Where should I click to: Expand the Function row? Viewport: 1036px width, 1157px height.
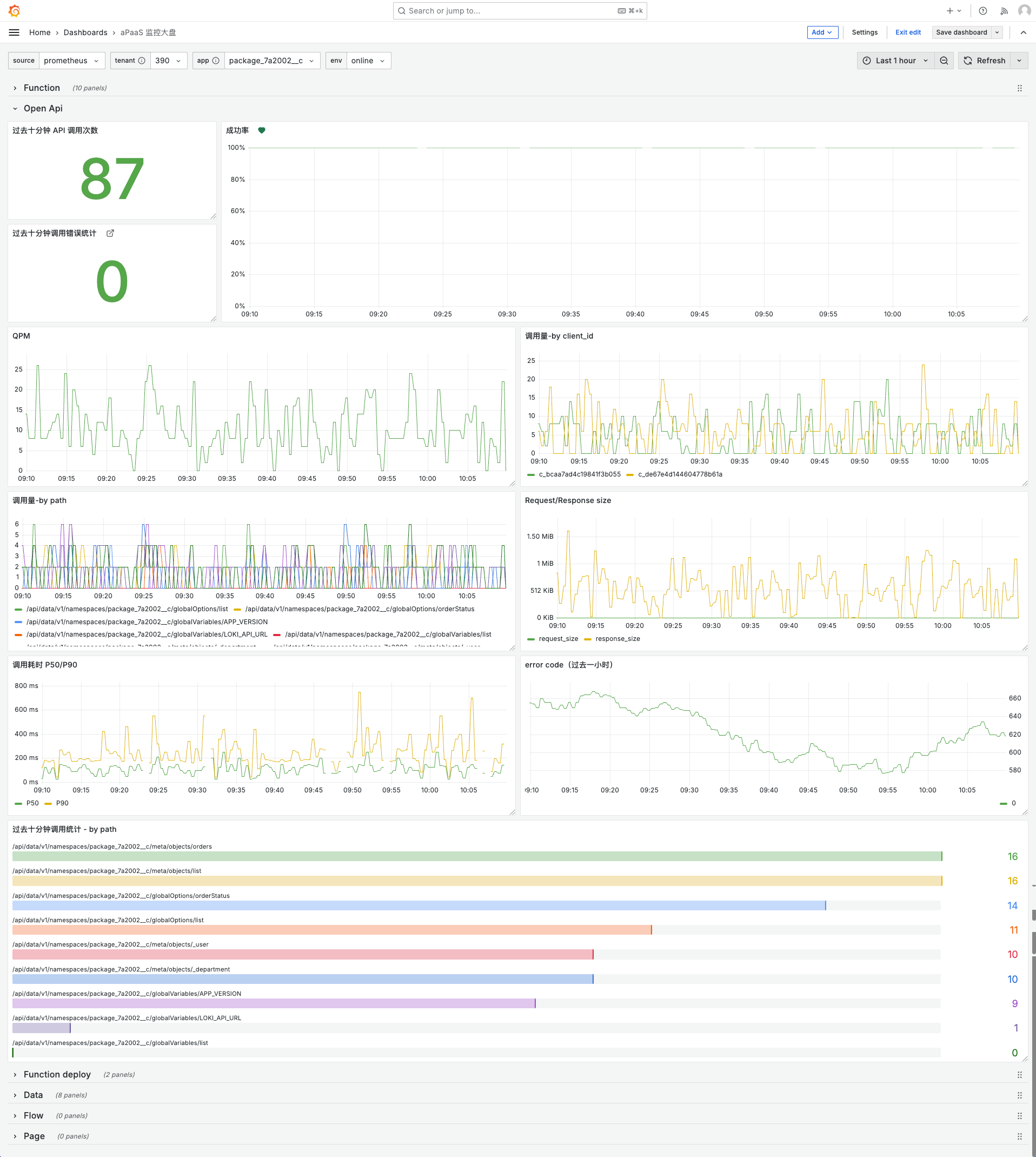[x=42, y=88]
